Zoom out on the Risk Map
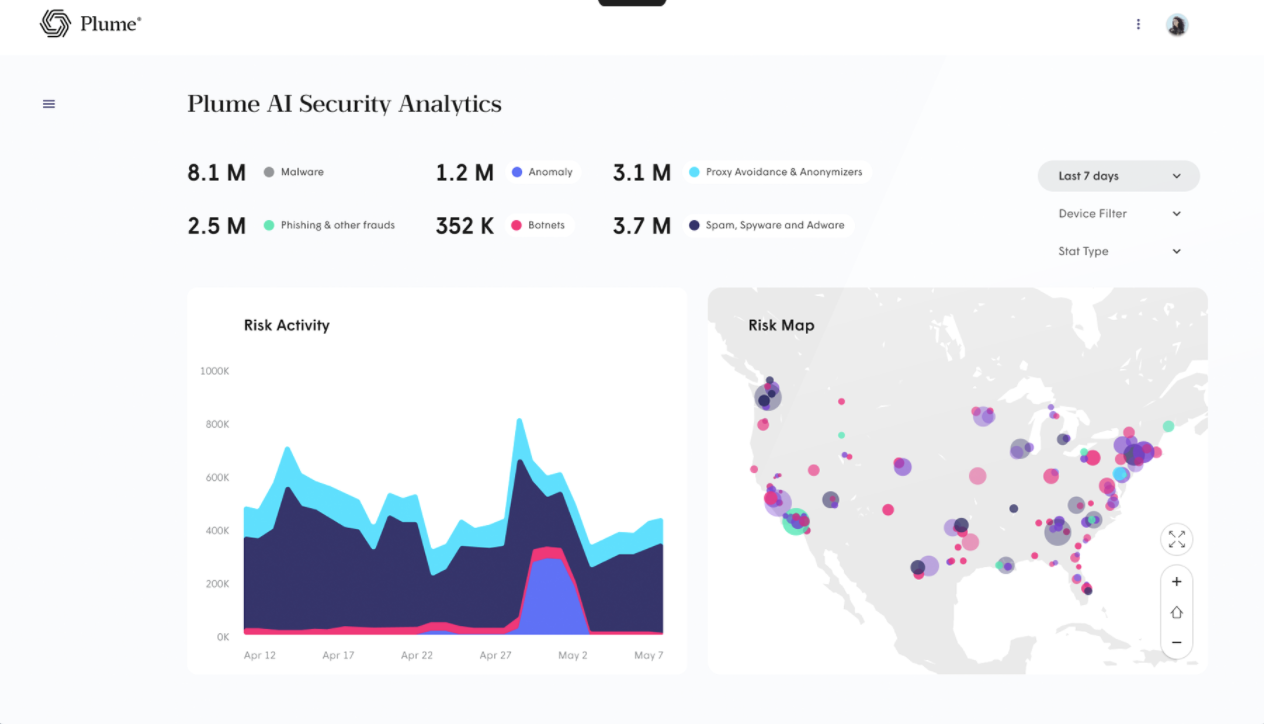Image resolution: width=1264 pixels, height=724 pixels. point(1177,642)
